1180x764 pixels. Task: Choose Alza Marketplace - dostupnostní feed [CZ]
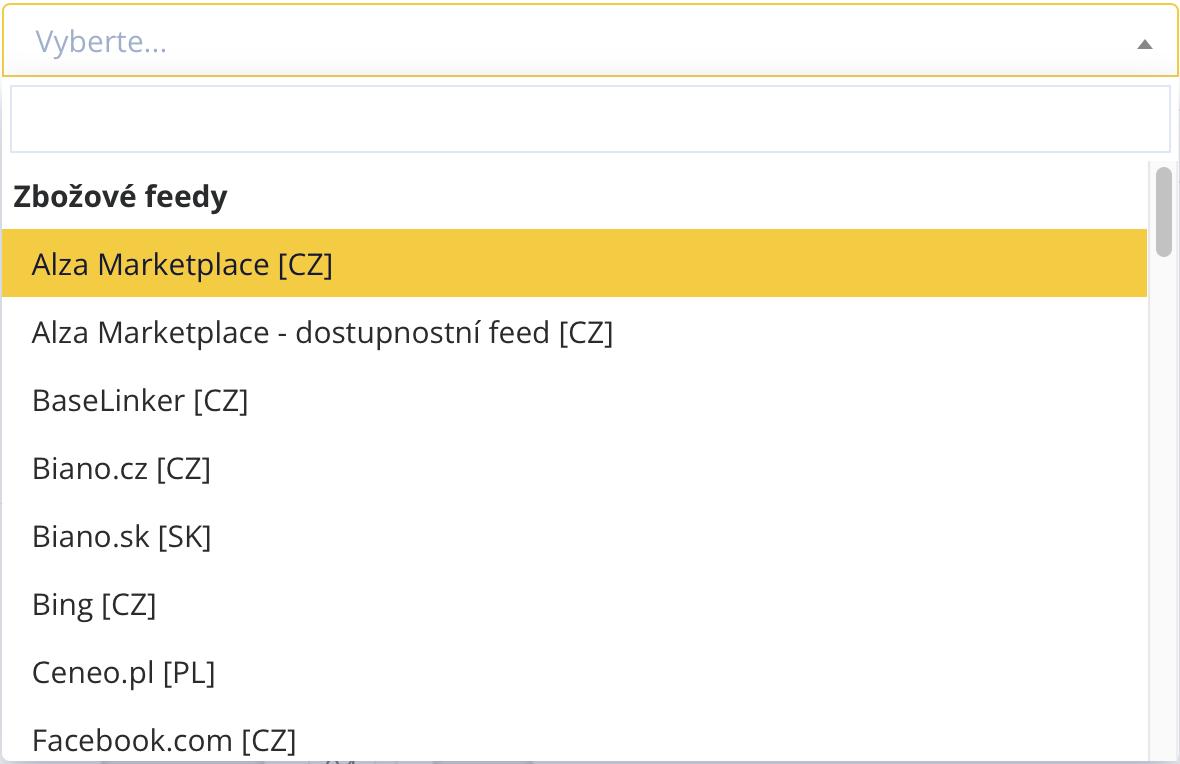pos(322,332)
